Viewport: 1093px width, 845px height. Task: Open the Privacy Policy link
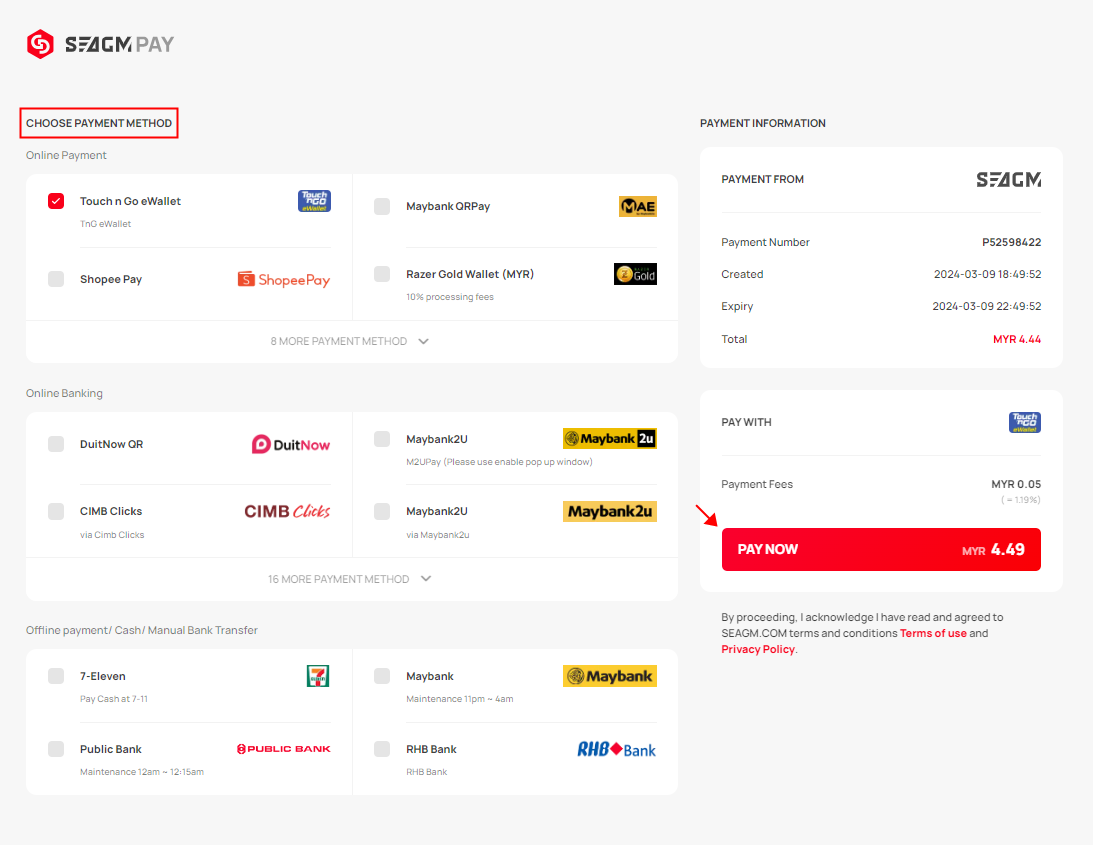coord(758,649)
